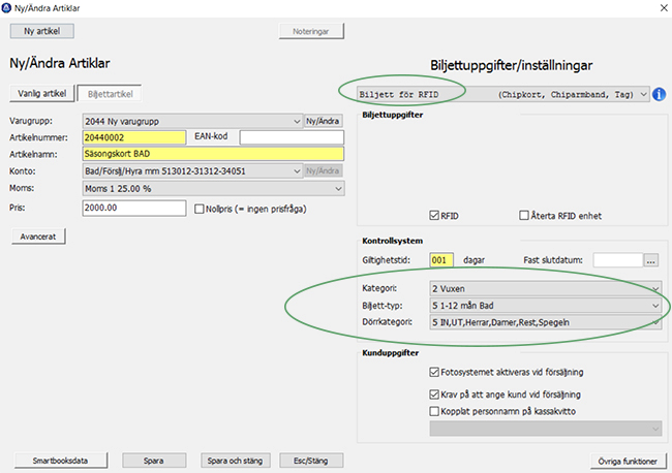
Task: Click the Smartbooksdata button
Action: coord(60,461)
